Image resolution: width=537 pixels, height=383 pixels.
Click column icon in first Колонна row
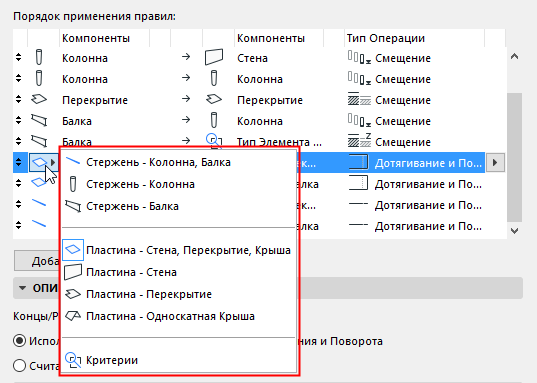pyautogui.click(x=39, y=57)
